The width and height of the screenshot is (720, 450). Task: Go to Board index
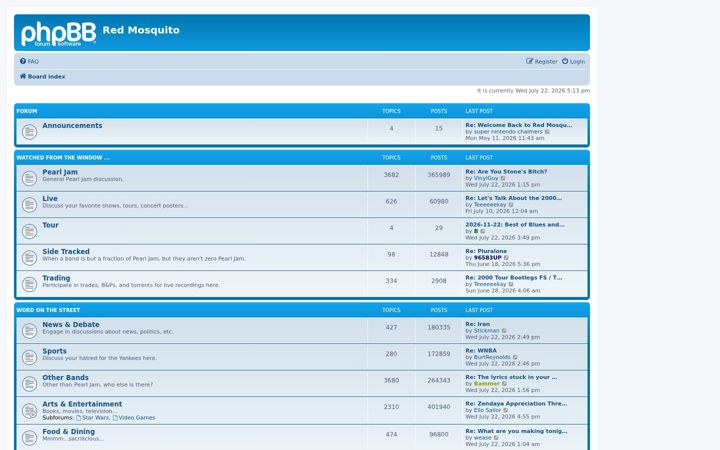point(42,77)
